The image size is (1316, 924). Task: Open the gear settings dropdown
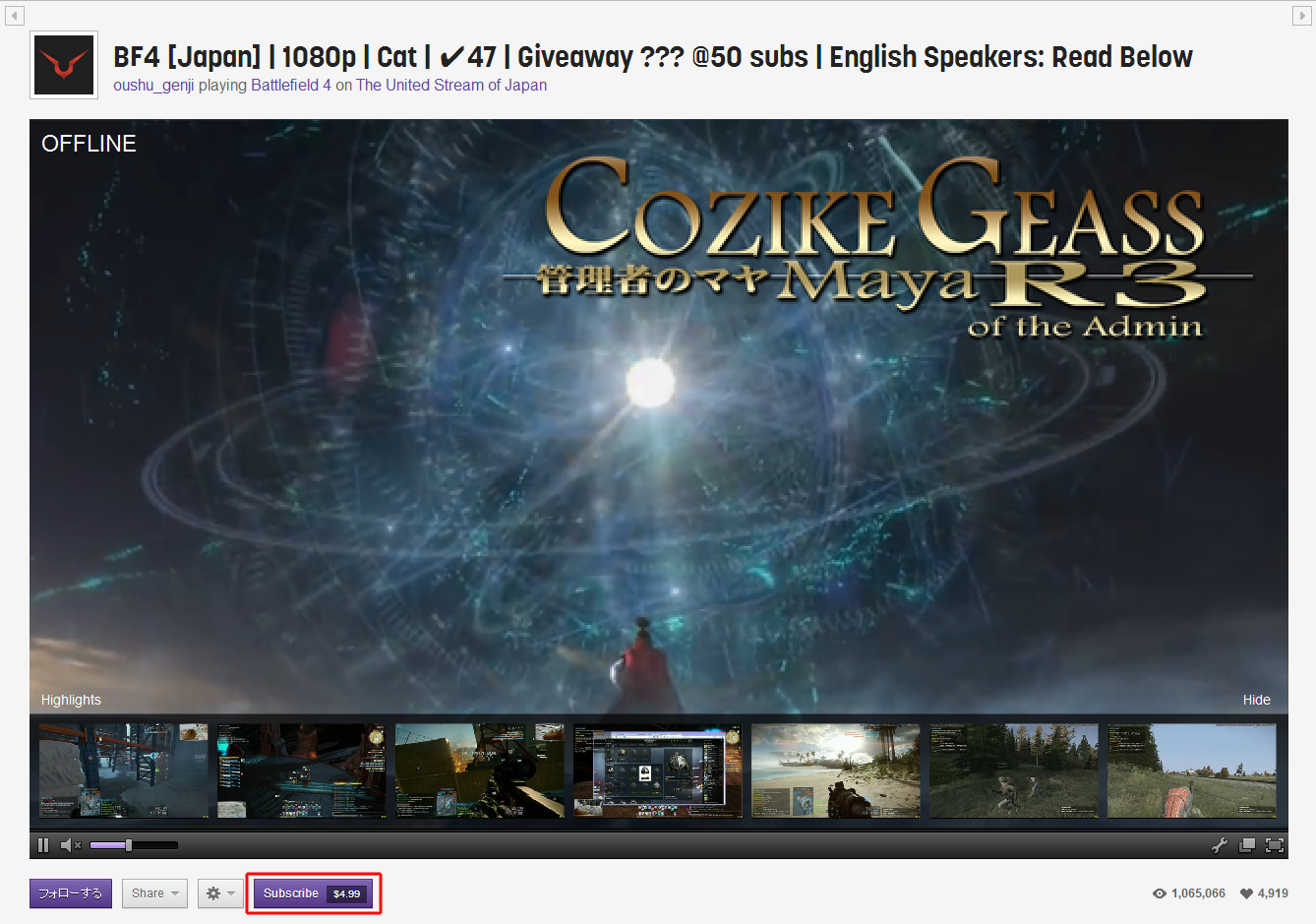220,893
